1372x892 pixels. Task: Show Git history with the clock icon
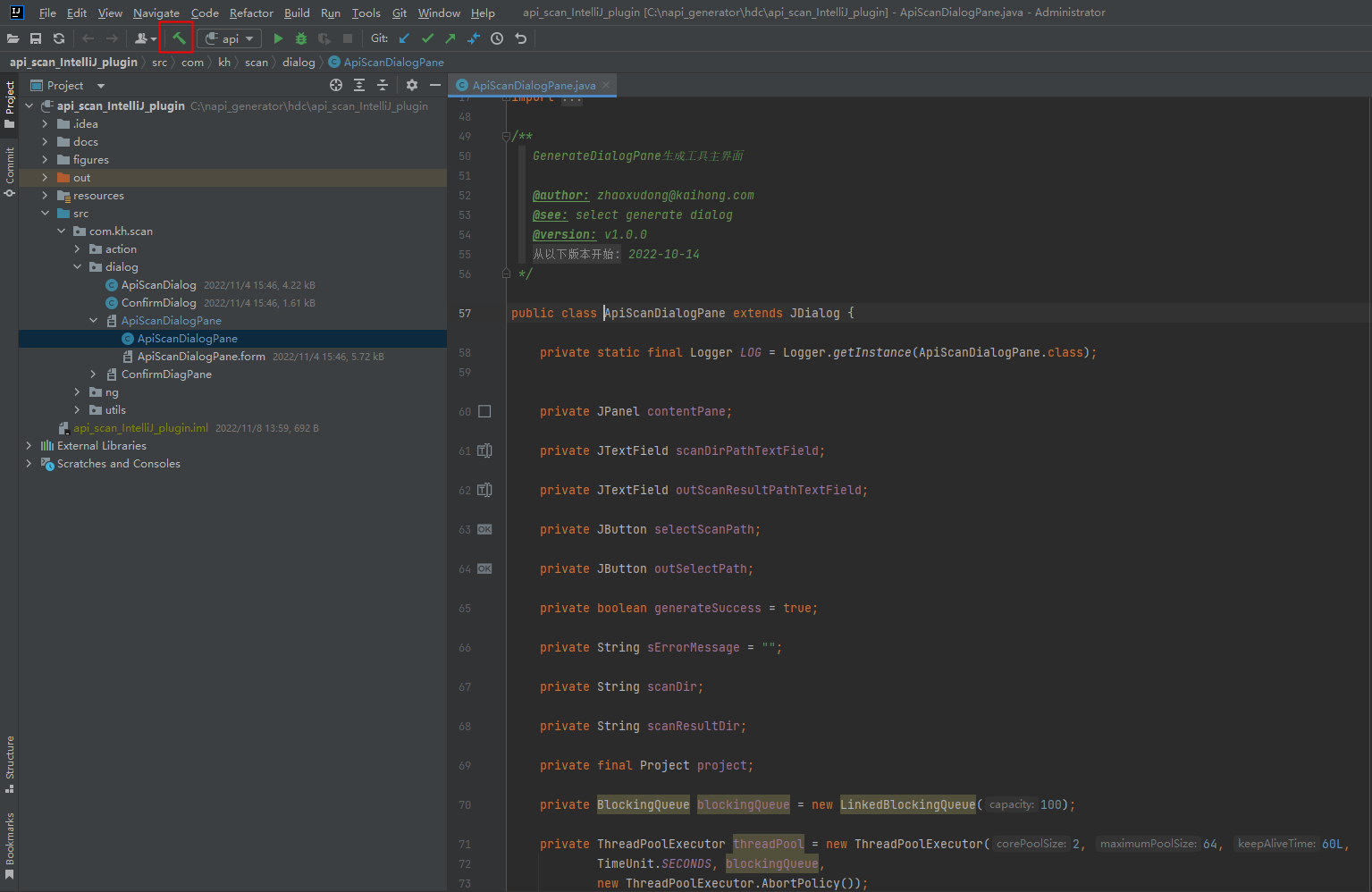(x=497, y=38)
